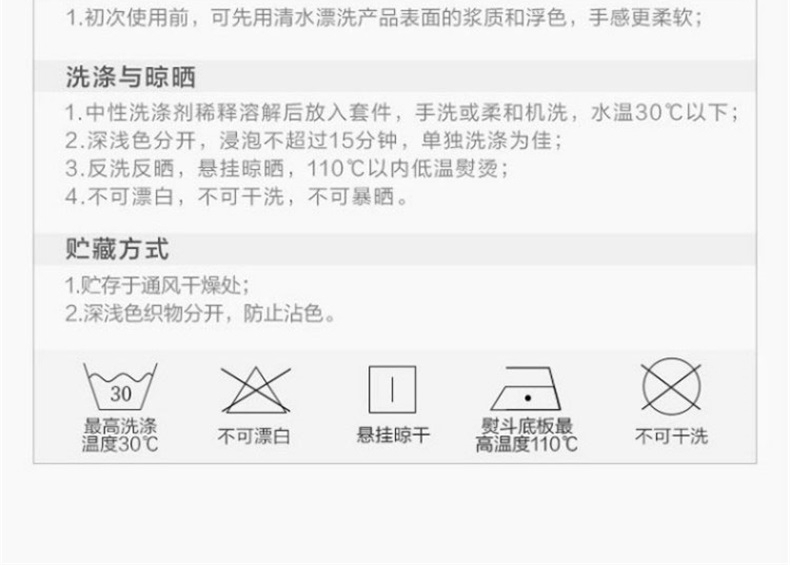
Task: Click the line 深浅色织物分开，防止沾色
Action: (200, 313)
